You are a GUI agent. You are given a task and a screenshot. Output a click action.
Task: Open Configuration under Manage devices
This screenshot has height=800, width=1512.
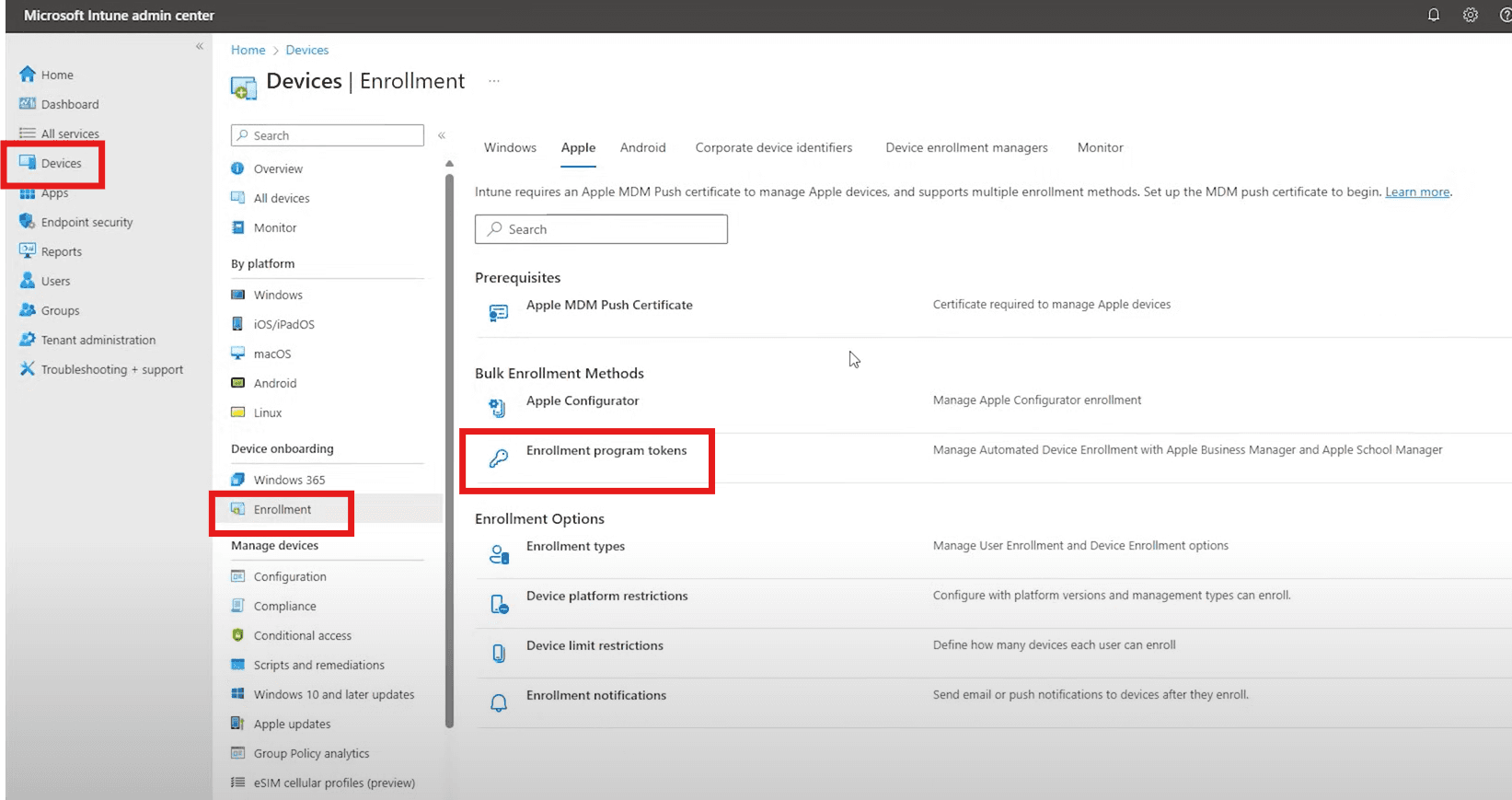[290, 576]
